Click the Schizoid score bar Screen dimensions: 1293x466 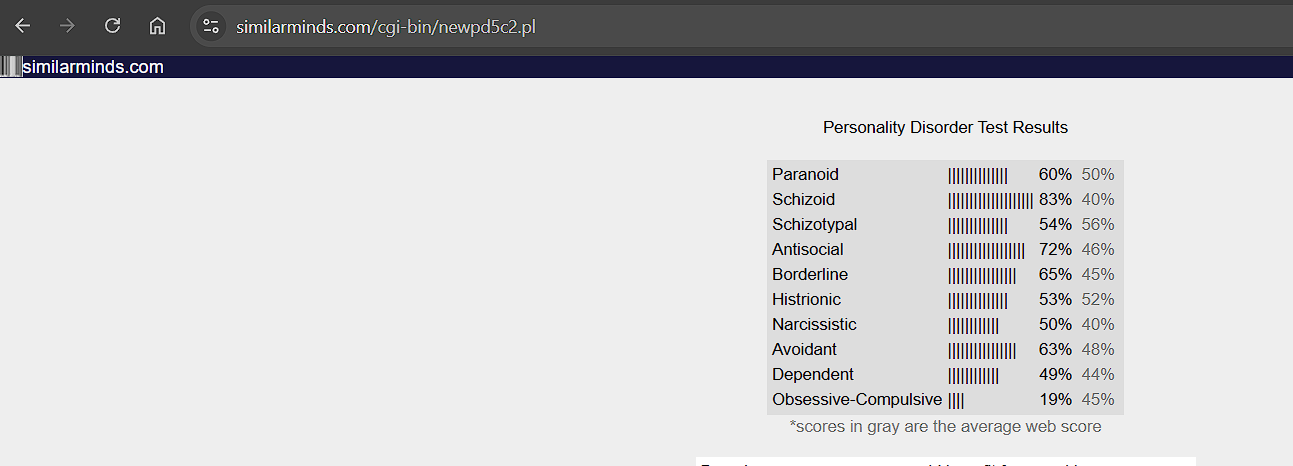click(x=990, y=200)
